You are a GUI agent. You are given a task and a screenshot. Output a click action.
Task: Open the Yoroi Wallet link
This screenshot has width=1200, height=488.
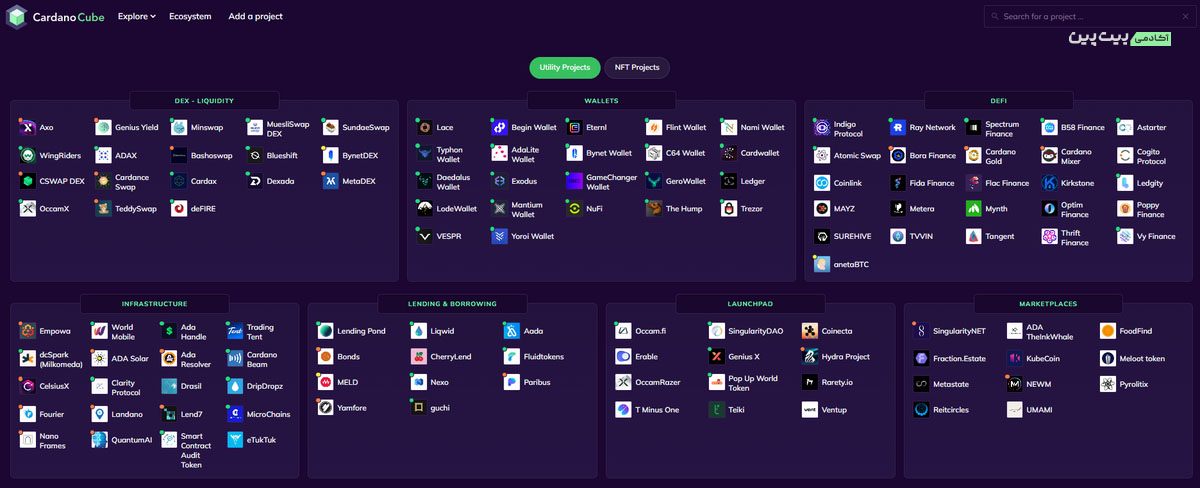[532, 236]
